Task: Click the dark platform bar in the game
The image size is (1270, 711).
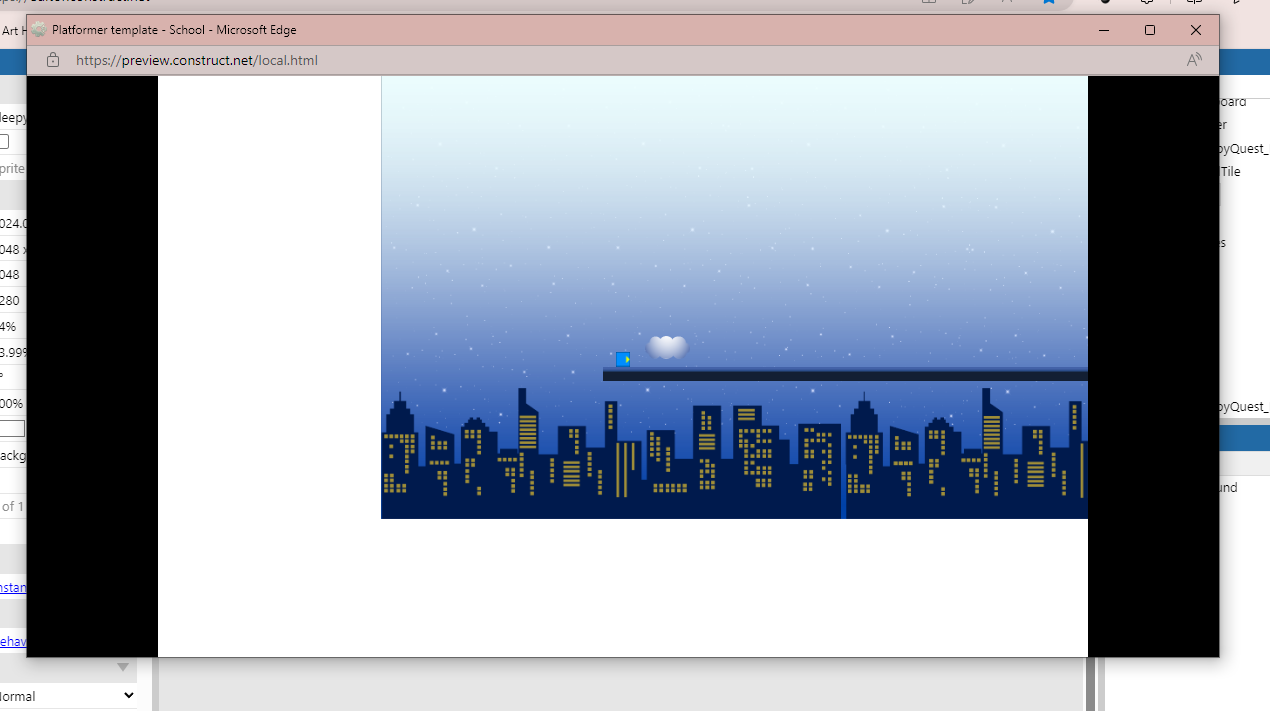Action: coord(845,374)
